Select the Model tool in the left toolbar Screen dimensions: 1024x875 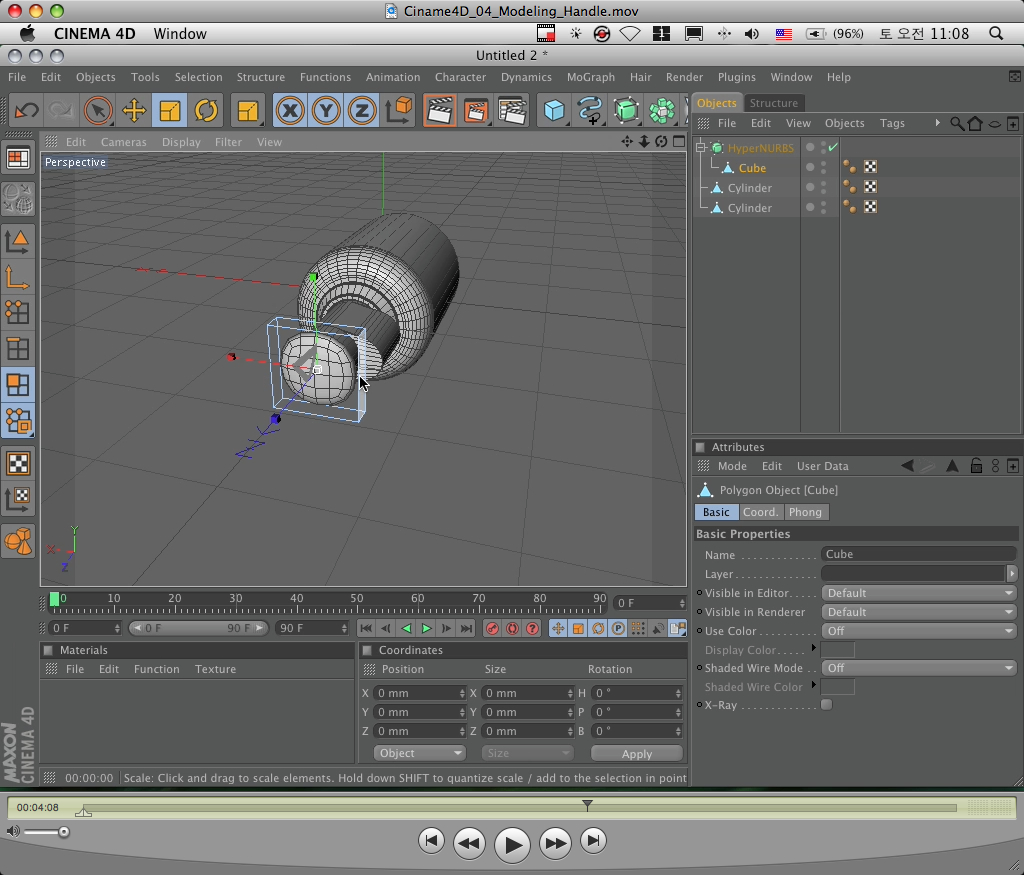[18, 242]
